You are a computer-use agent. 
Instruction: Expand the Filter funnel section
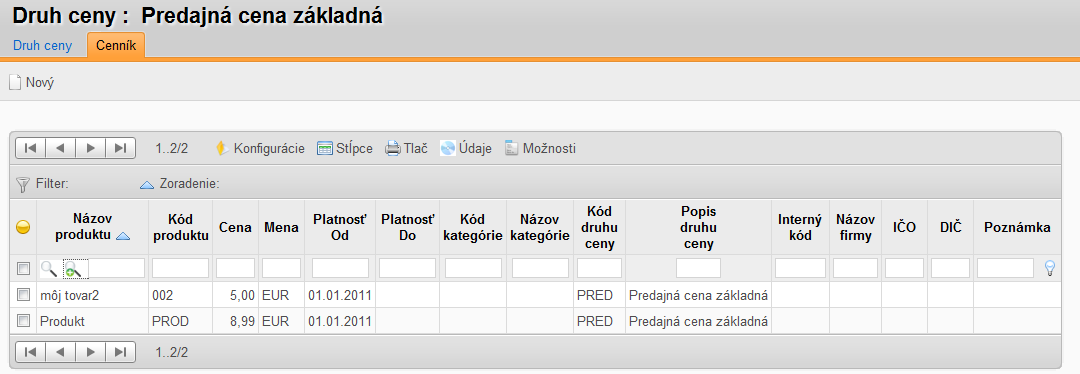tap(23, 184)
